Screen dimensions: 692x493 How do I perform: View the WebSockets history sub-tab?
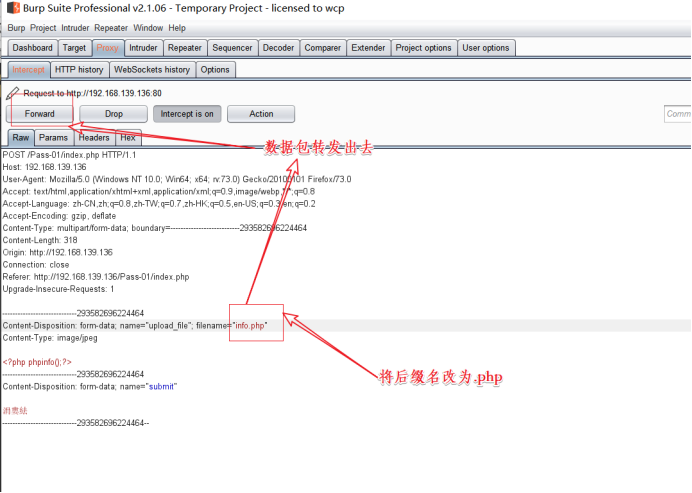pos(152,70)
